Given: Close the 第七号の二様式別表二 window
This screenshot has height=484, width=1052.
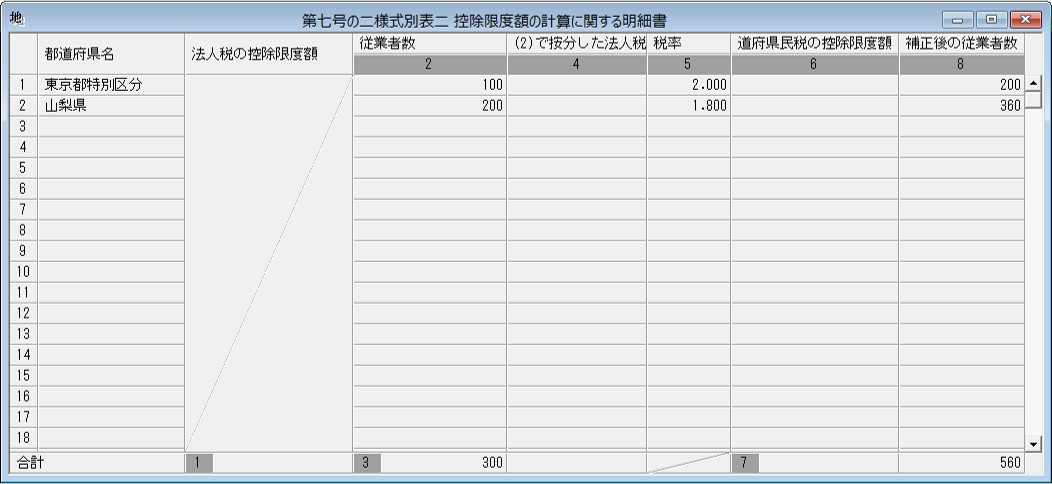Looking at the screenshot, I should (x=1024, y=20).
